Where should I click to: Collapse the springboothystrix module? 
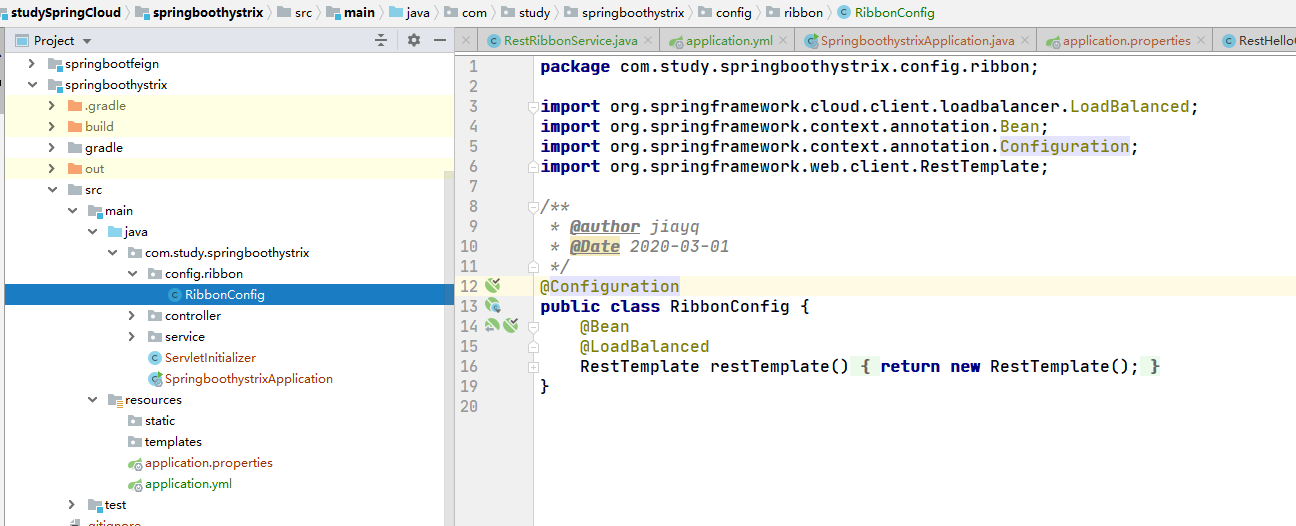[32, 85]
